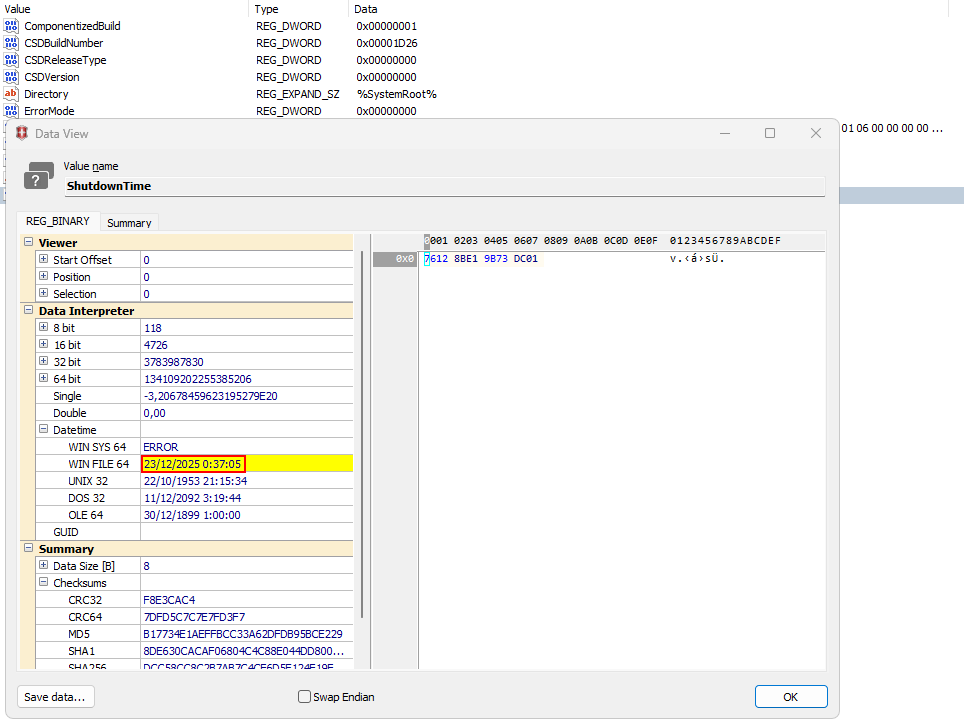Collapse the Datetime group
This screenshot has height=725, width=964.
(43, 430)
